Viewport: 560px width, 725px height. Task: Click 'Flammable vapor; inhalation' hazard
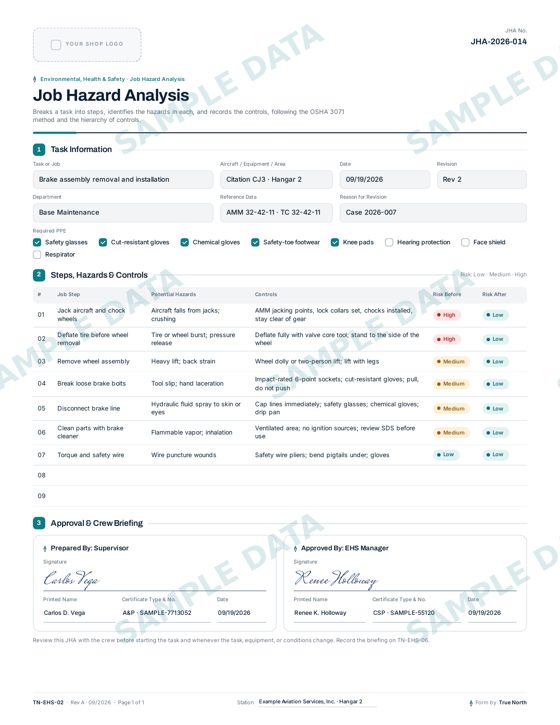191,433
